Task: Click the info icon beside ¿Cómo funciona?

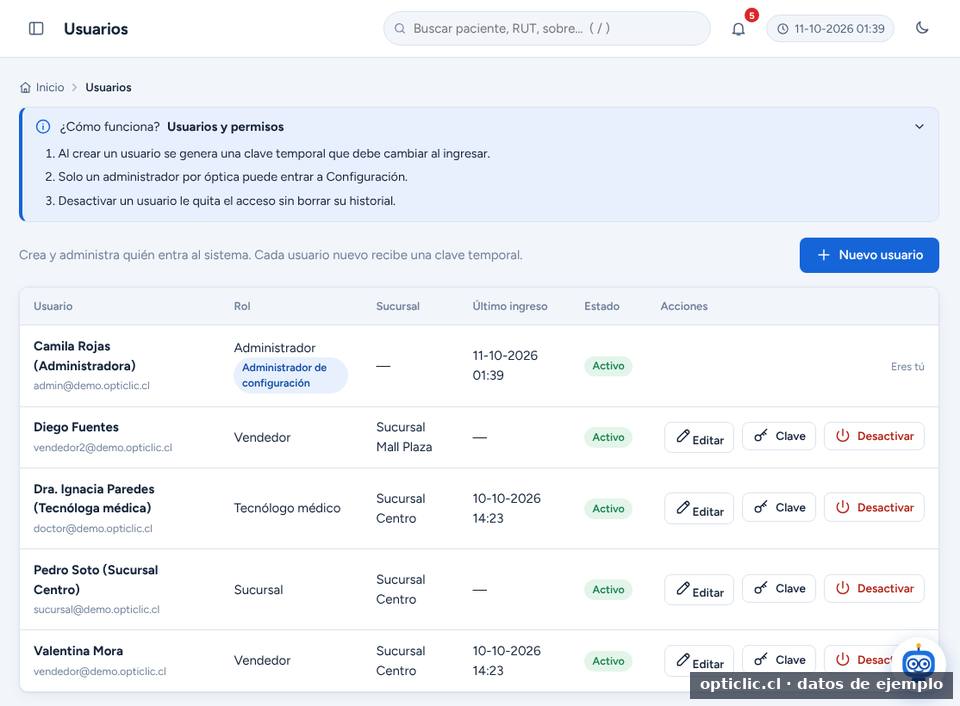Action: tap(43, 127)
